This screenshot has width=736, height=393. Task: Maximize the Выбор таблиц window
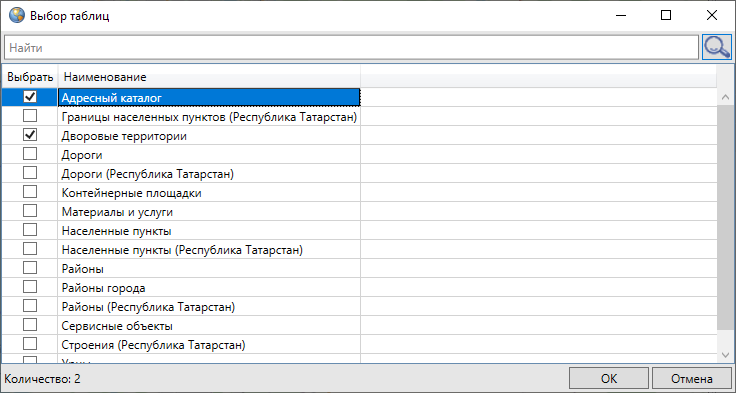coord(666,15)
